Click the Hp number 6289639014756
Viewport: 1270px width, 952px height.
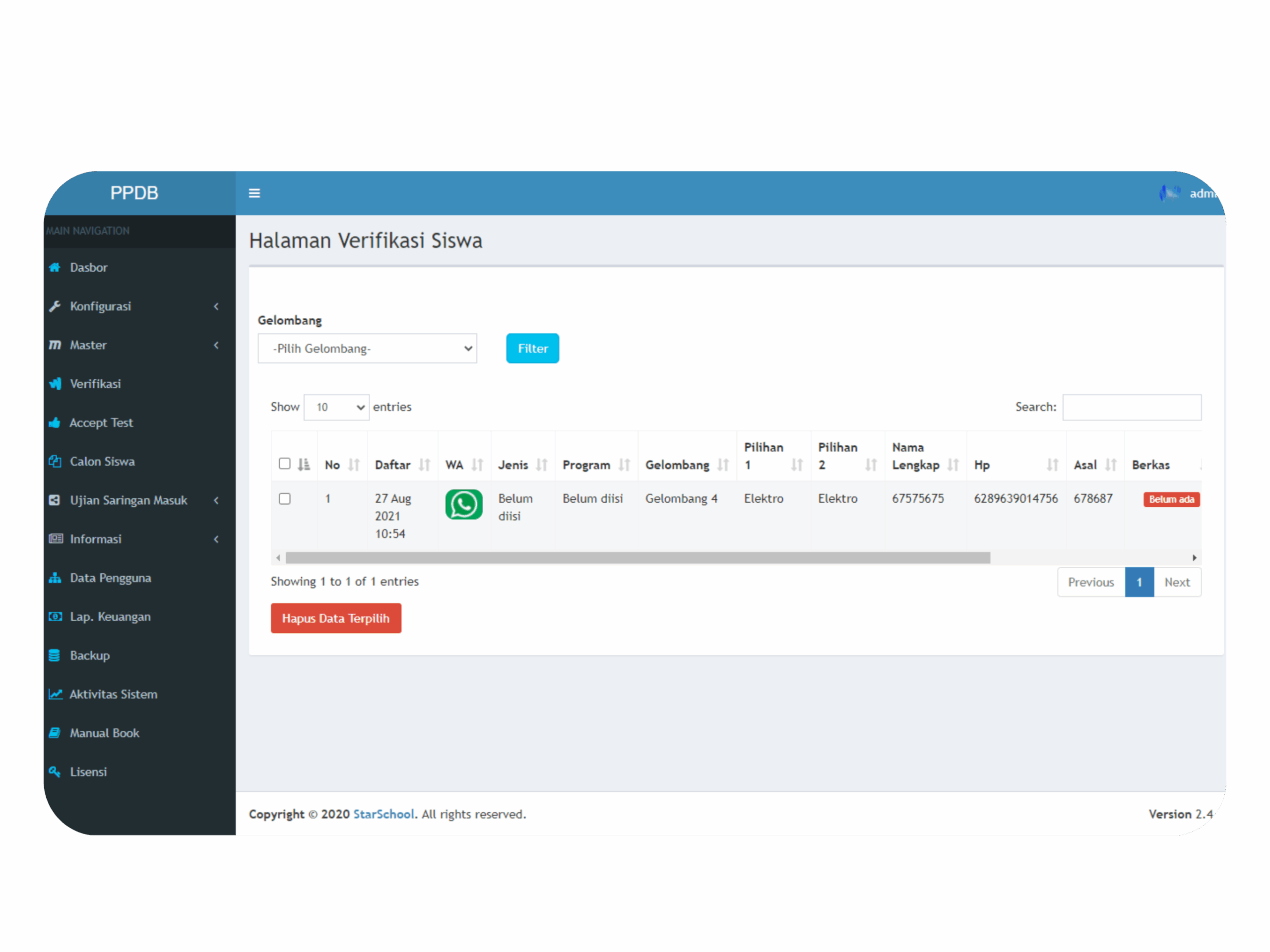tap(1016, 499)
